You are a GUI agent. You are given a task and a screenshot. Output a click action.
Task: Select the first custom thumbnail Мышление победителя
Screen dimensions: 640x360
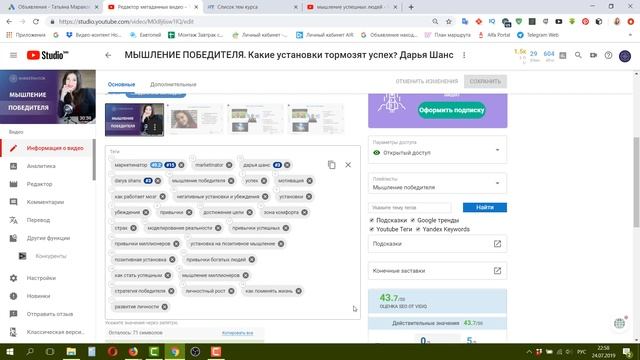pyautogui.click(x=134, y=120)
